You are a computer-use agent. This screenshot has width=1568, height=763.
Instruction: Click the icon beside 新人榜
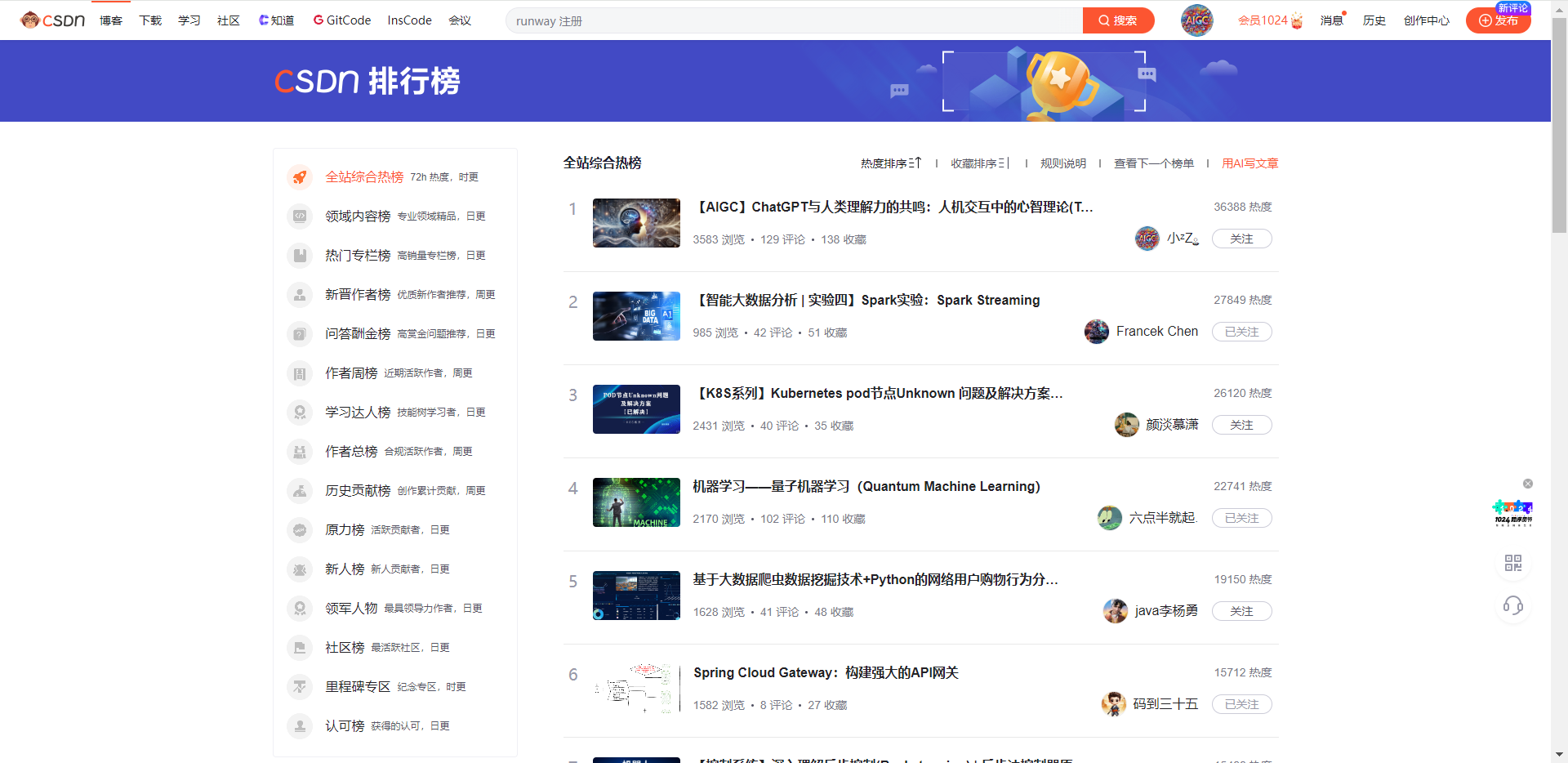(300, 569)
